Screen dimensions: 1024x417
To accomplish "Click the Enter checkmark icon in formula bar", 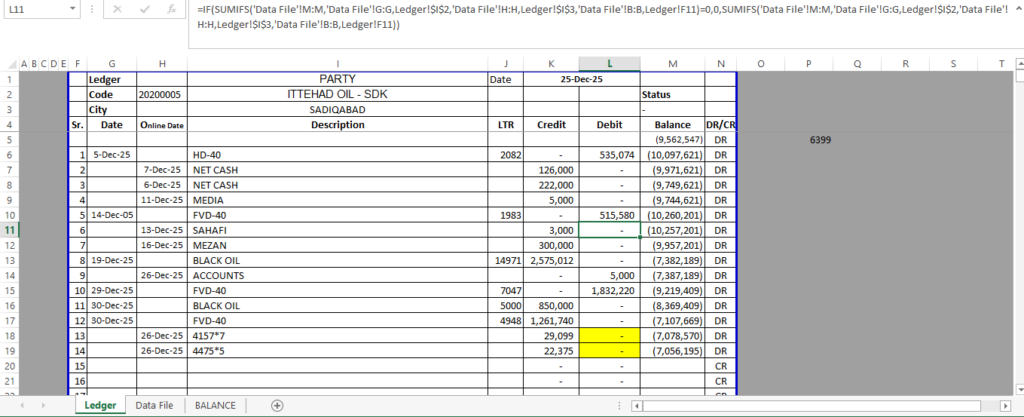I will pos(144,9).
